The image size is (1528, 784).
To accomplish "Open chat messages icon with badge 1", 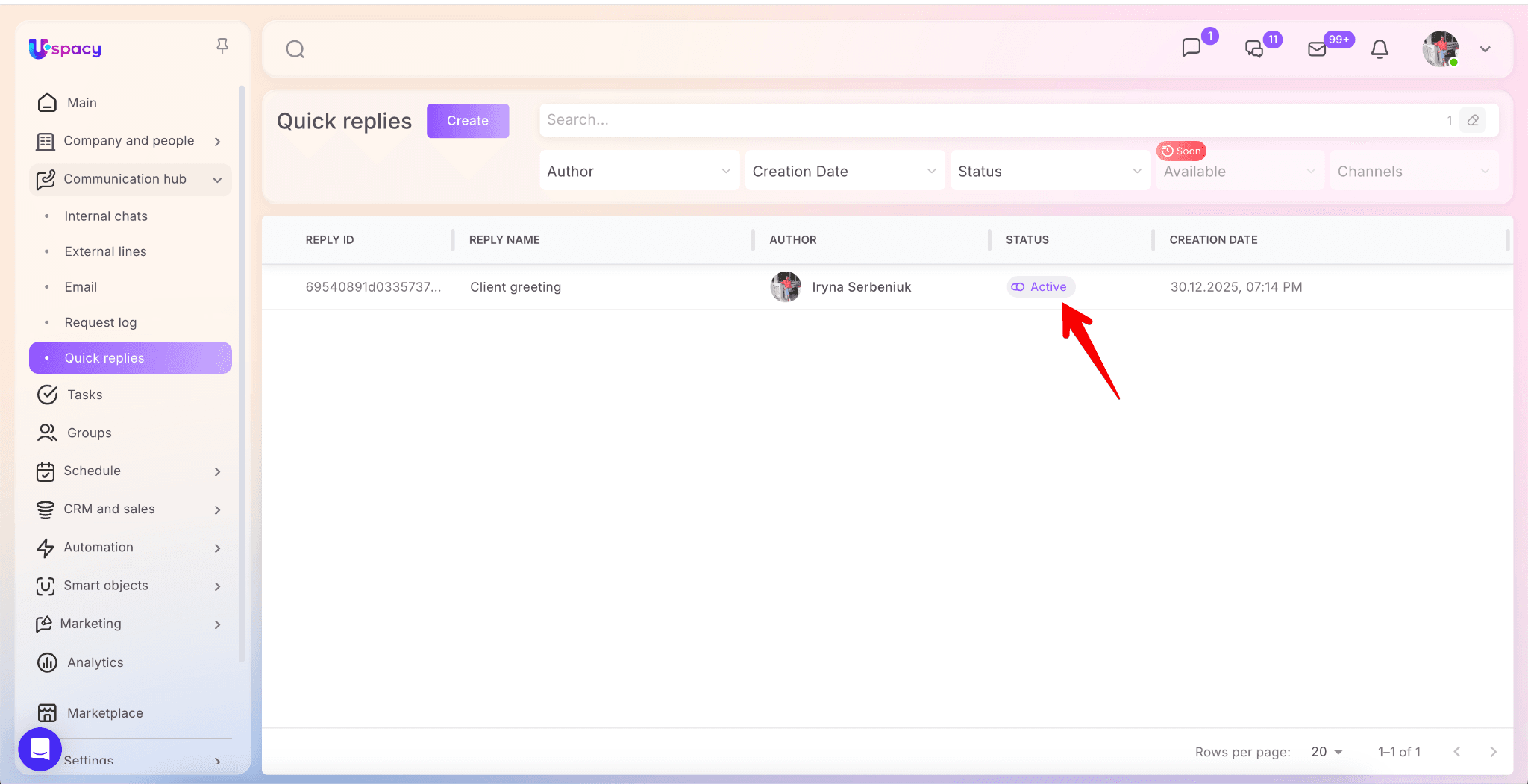I will pos(1192,48).
